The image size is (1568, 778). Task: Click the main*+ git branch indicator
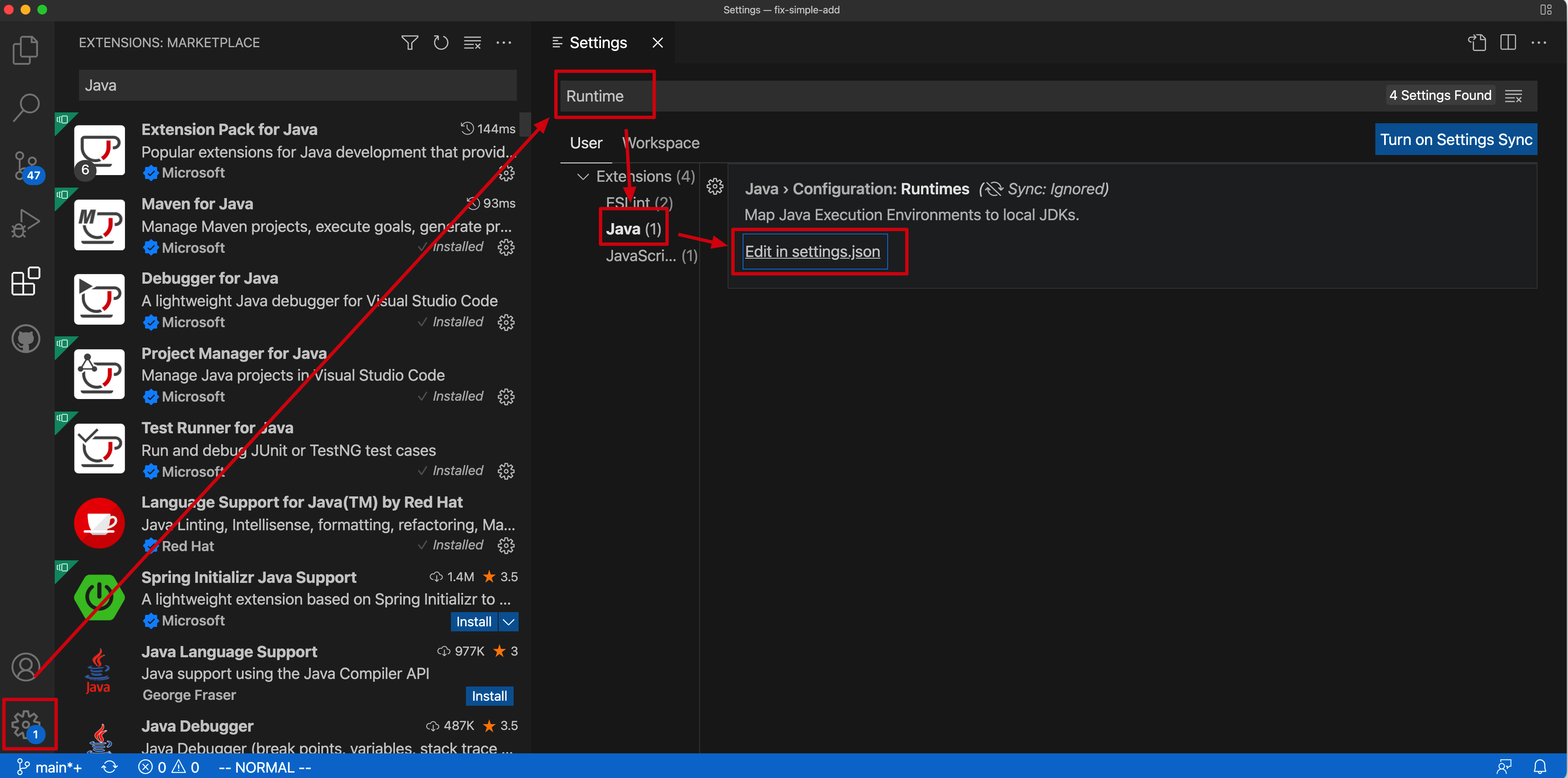tap(50, 766)
